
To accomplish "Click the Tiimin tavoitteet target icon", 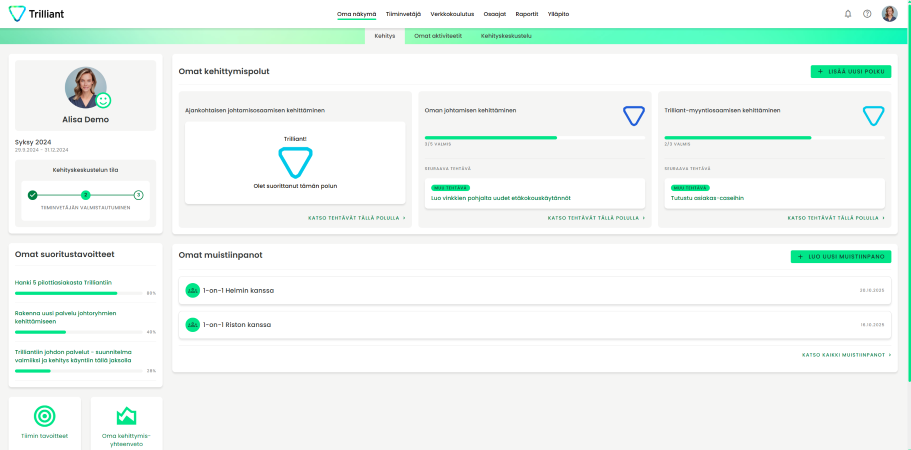I will point(44,415).
